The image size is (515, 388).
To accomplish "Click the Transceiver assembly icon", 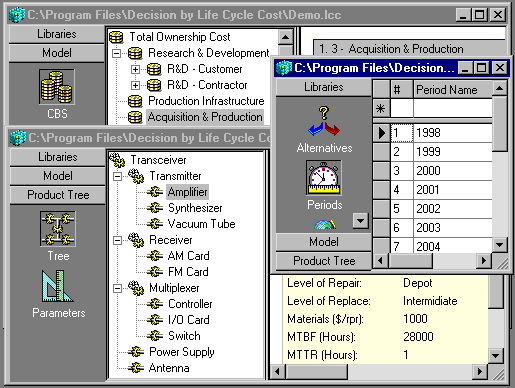I will point(117,160).
